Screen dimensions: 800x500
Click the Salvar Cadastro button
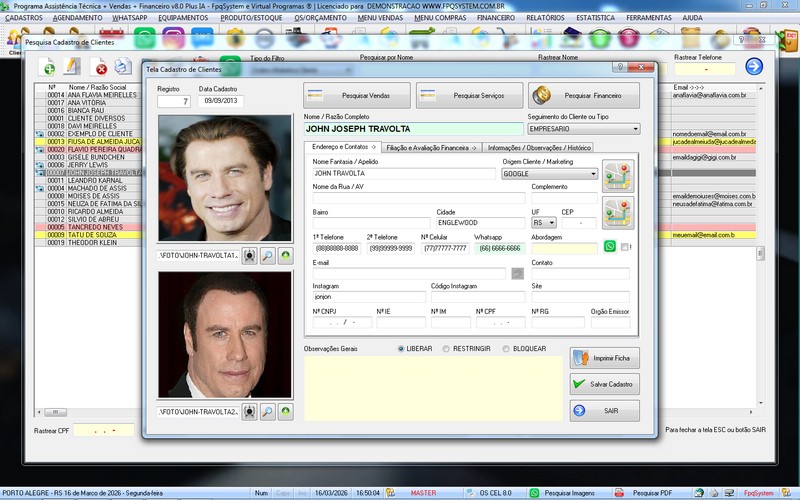[605, 384]
